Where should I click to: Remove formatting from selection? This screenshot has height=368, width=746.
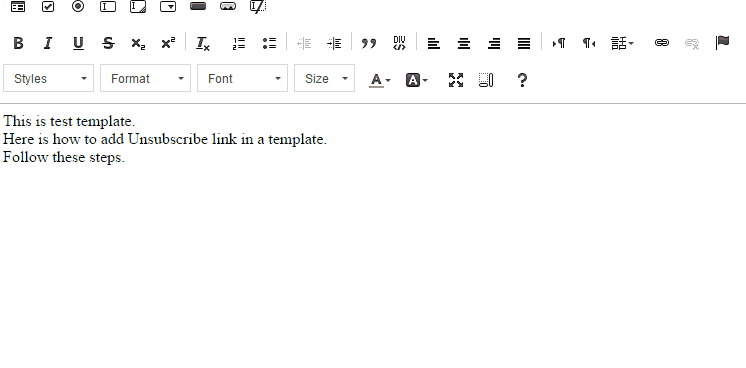(203, 43)
